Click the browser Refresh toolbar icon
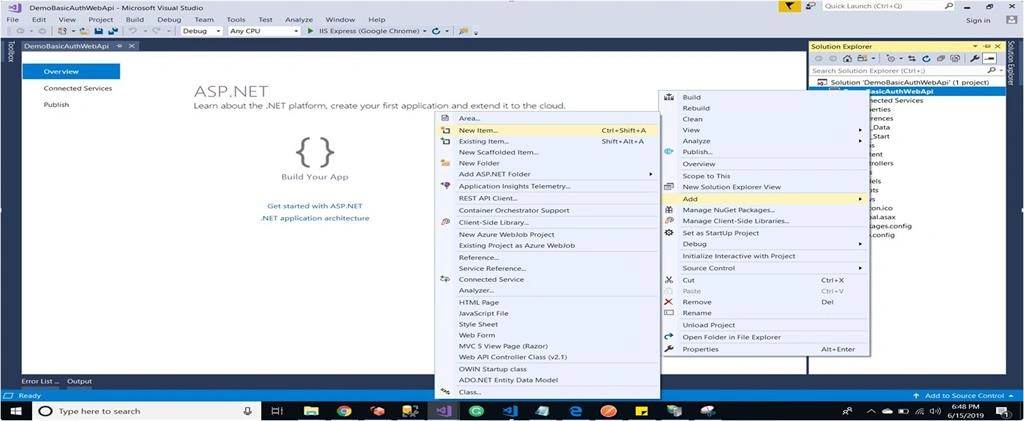The height and width of the screenshot is (421, 1024). coord(436,31)
